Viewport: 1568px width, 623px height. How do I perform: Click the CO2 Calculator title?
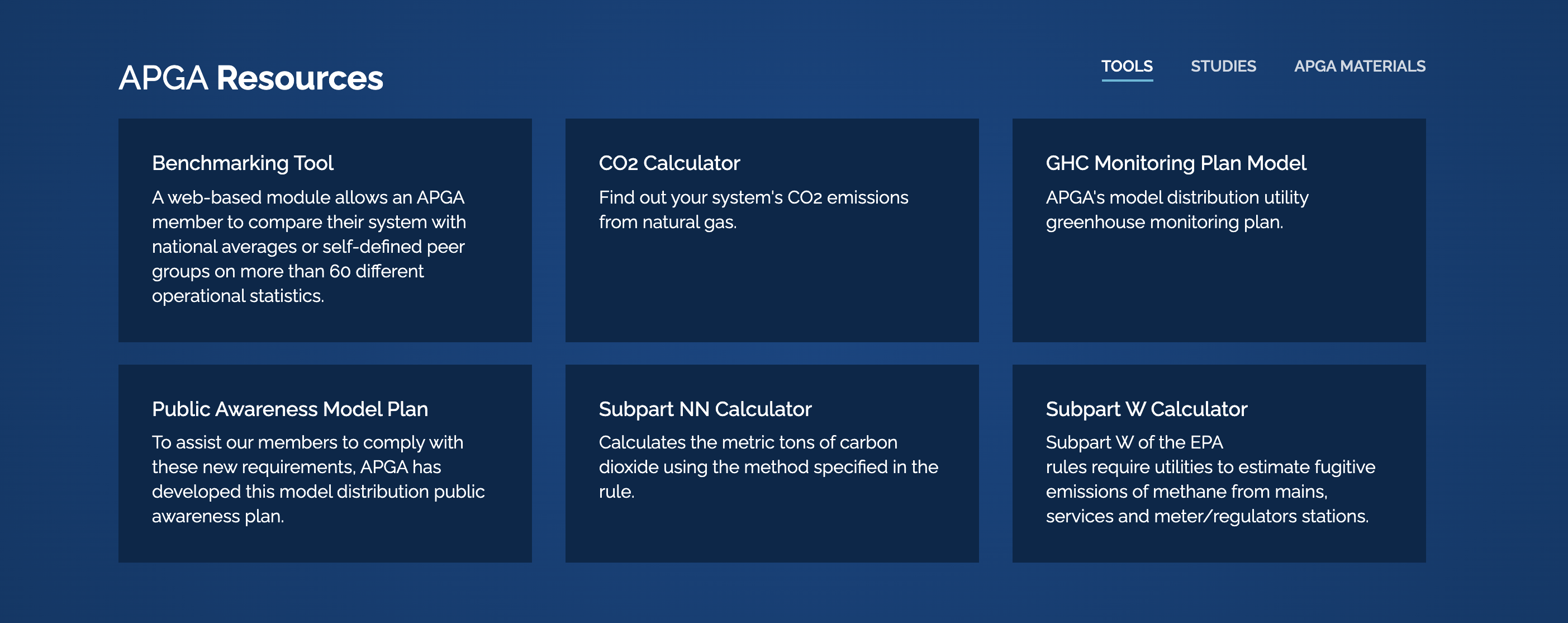[669, 163]
